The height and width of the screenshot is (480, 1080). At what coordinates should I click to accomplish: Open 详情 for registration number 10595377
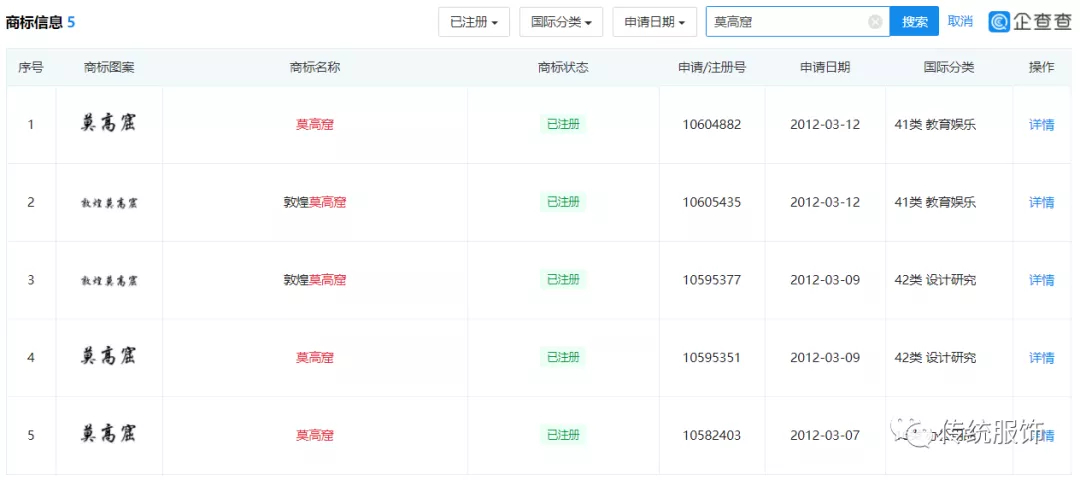1041,280
